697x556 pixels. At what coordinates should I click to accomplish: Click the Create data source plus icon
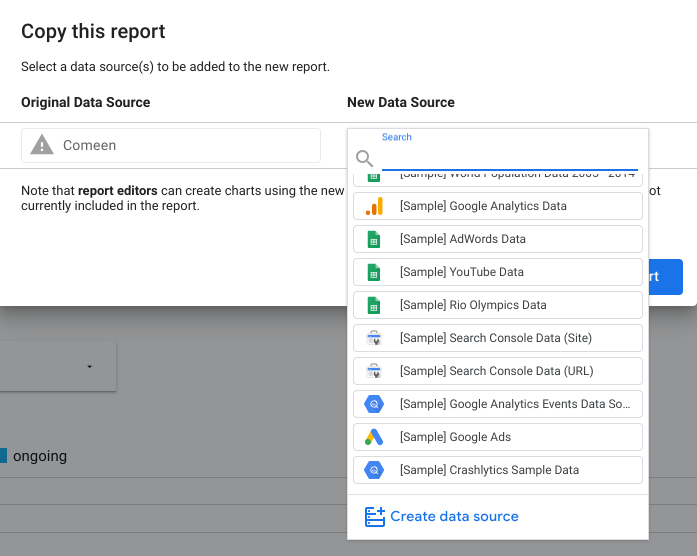pos(375,516)
